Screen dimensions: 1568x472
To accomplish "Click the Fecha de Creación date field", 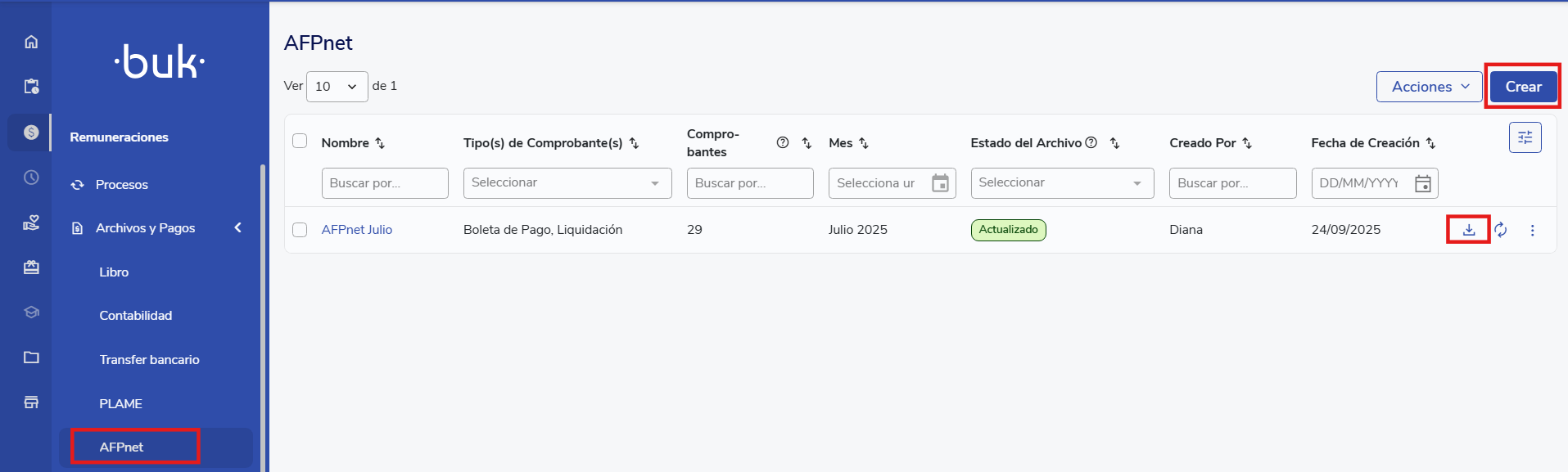I will (x=1375, y=183).
